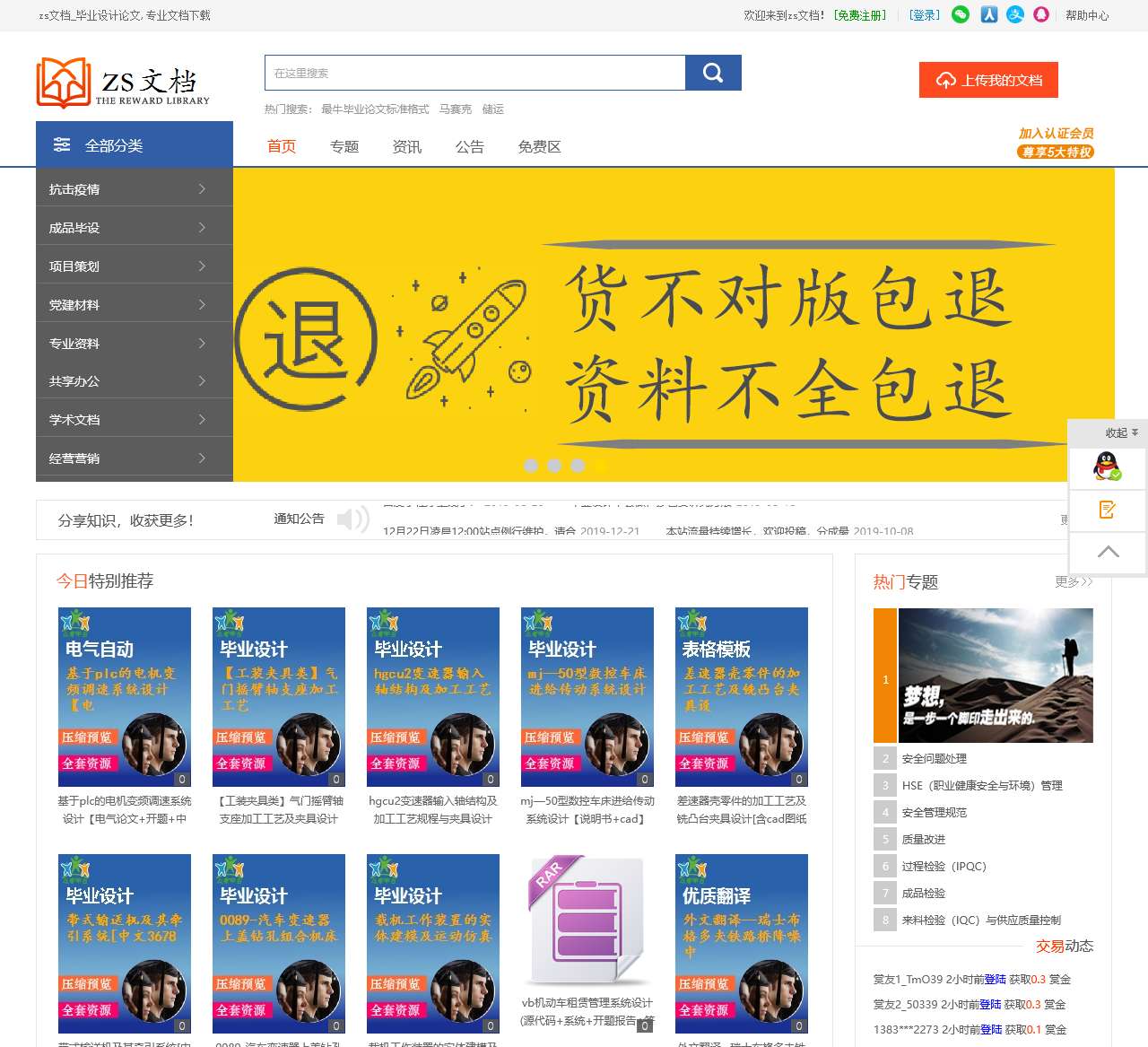The image size is (1148, 1047).
Task: Select the first banner carousel dot
Action: pyautogui.click(x=531, y=466)
